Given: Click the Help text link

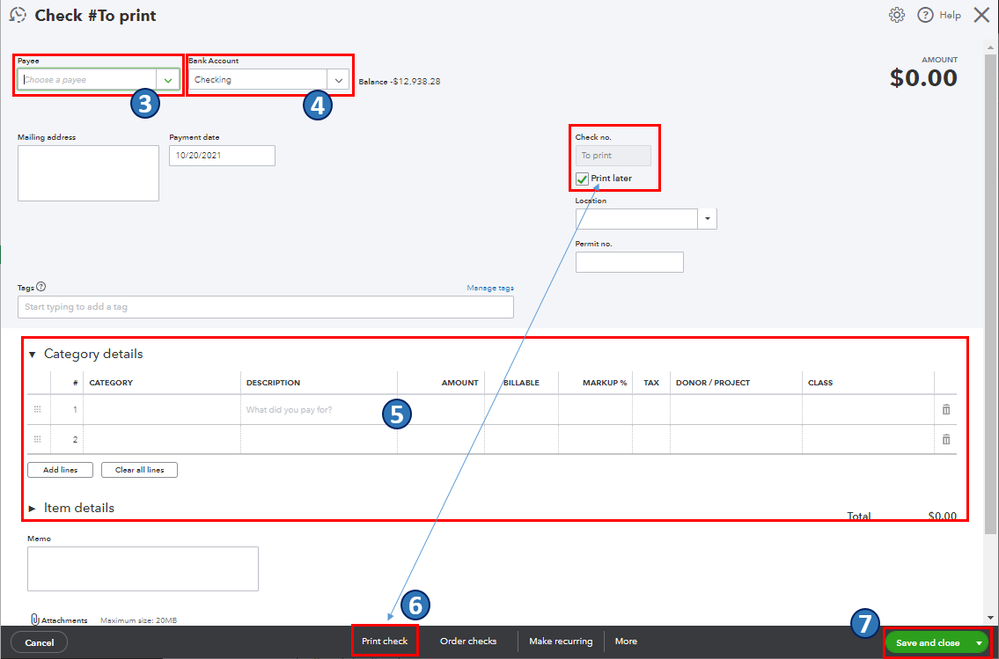Looking at the screenshot, I should pos(950,15).
